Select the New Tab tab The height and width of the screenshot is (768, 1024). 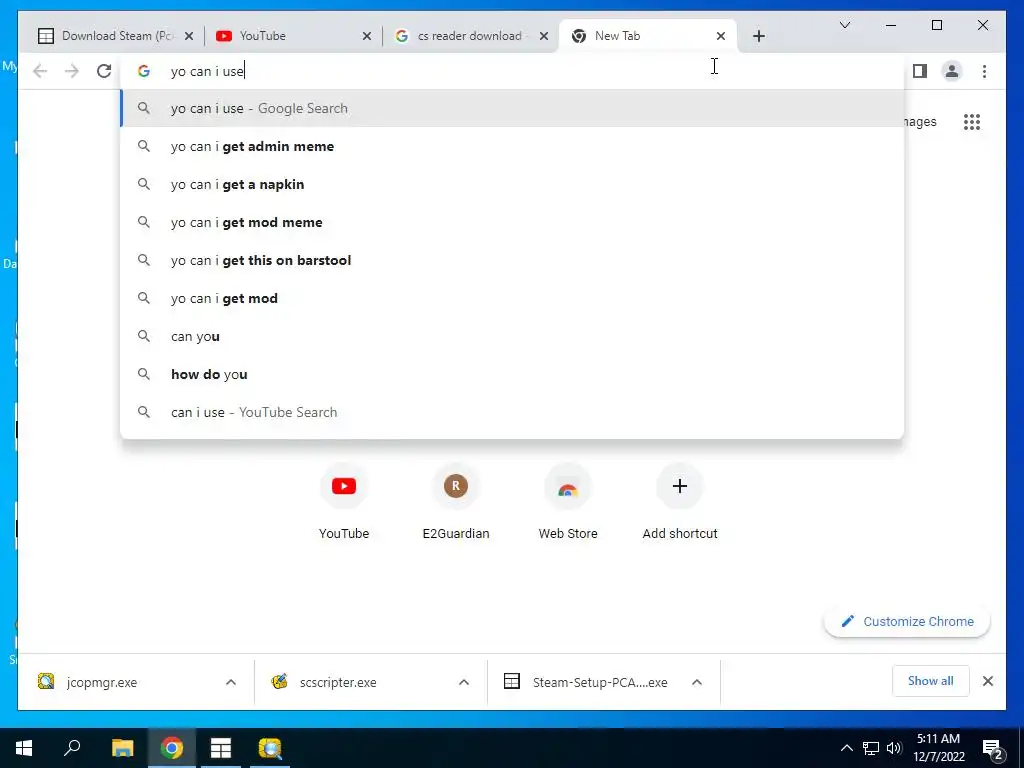(642, 36)
